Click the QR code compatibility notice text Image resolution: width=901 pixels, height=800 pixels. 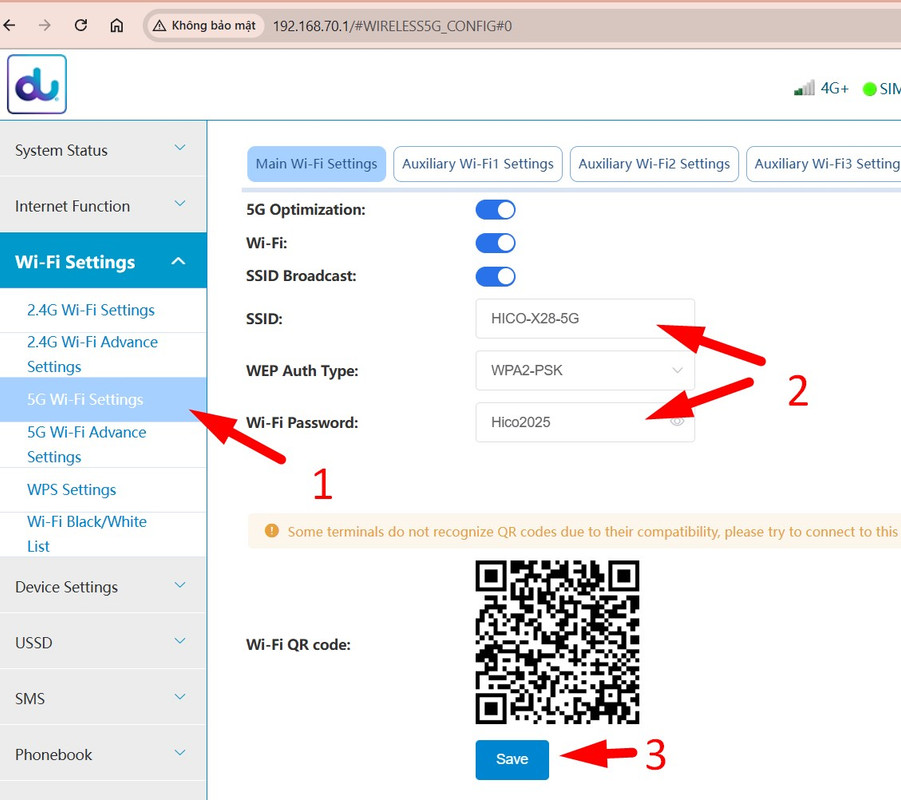tap(593, 532)
